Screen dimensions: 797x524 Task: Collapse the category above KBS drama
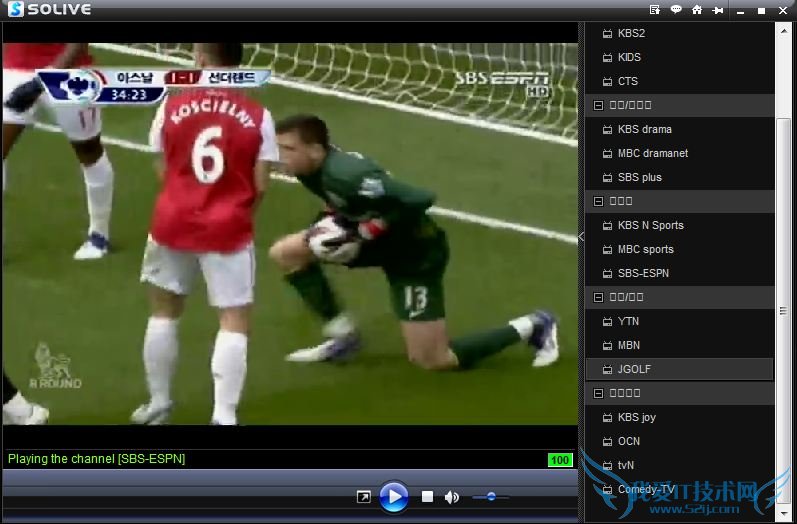pos(598,105)
